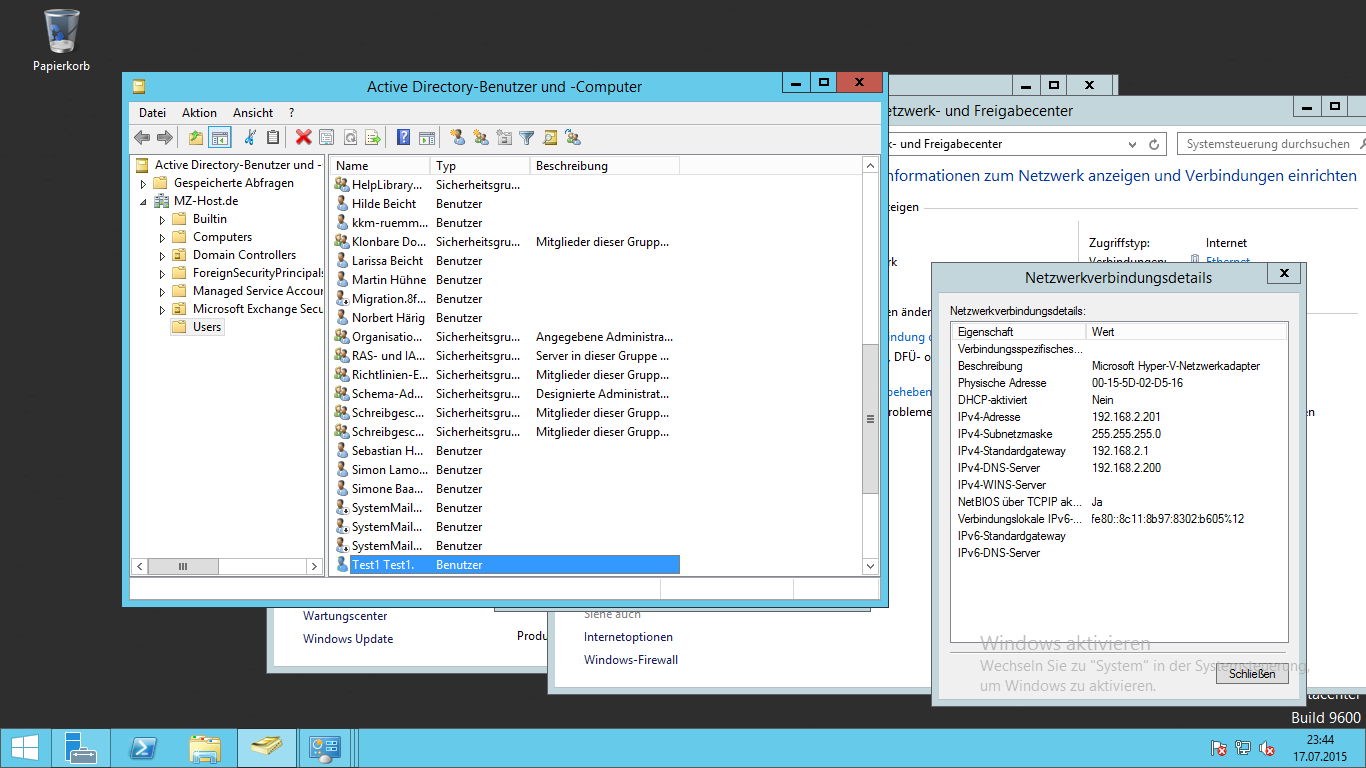Expand the Builtin tree node

coord(163,219)
